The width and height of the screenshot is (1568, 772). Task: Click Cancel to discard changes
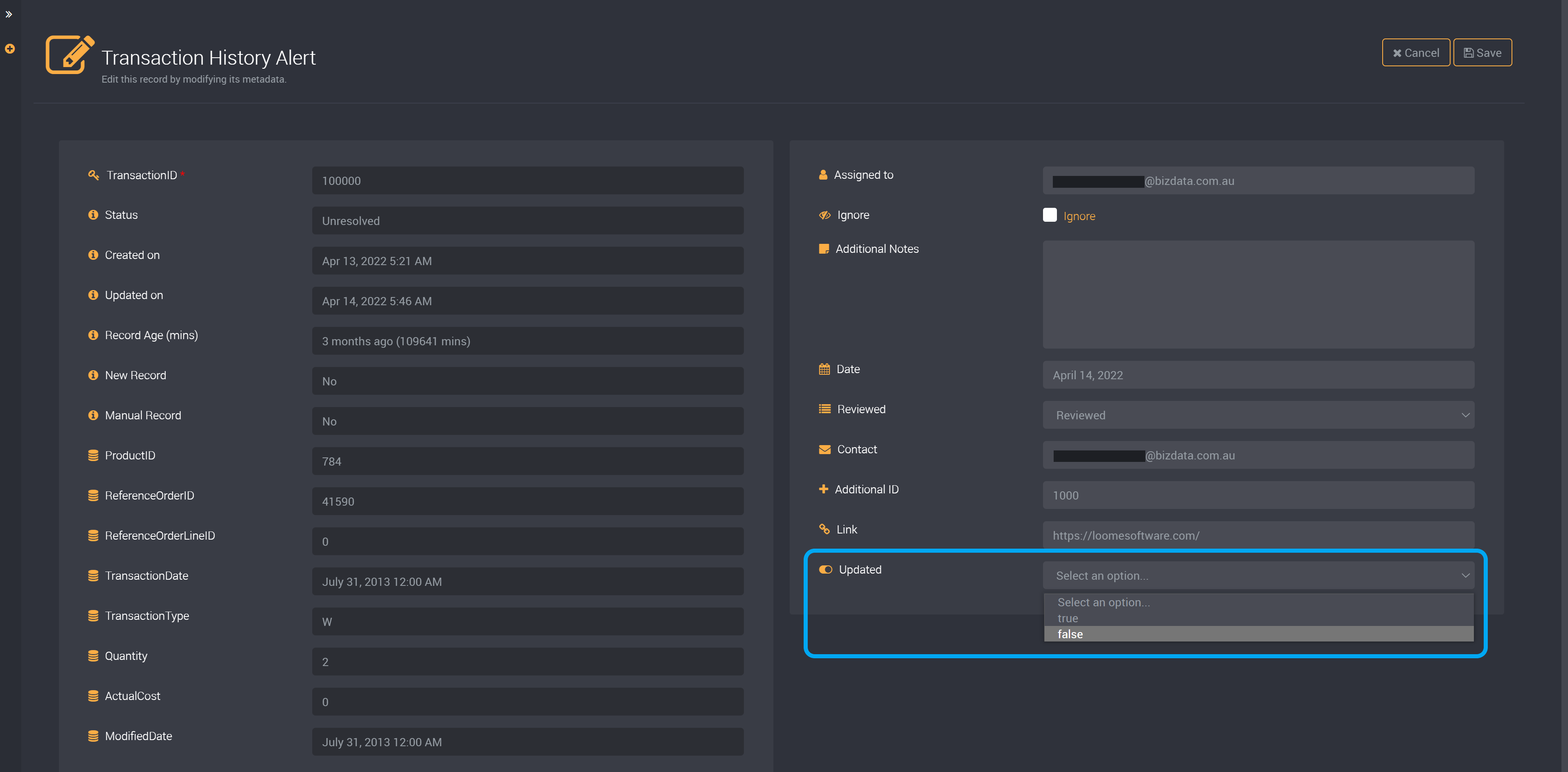click(x=1414, y=52)
